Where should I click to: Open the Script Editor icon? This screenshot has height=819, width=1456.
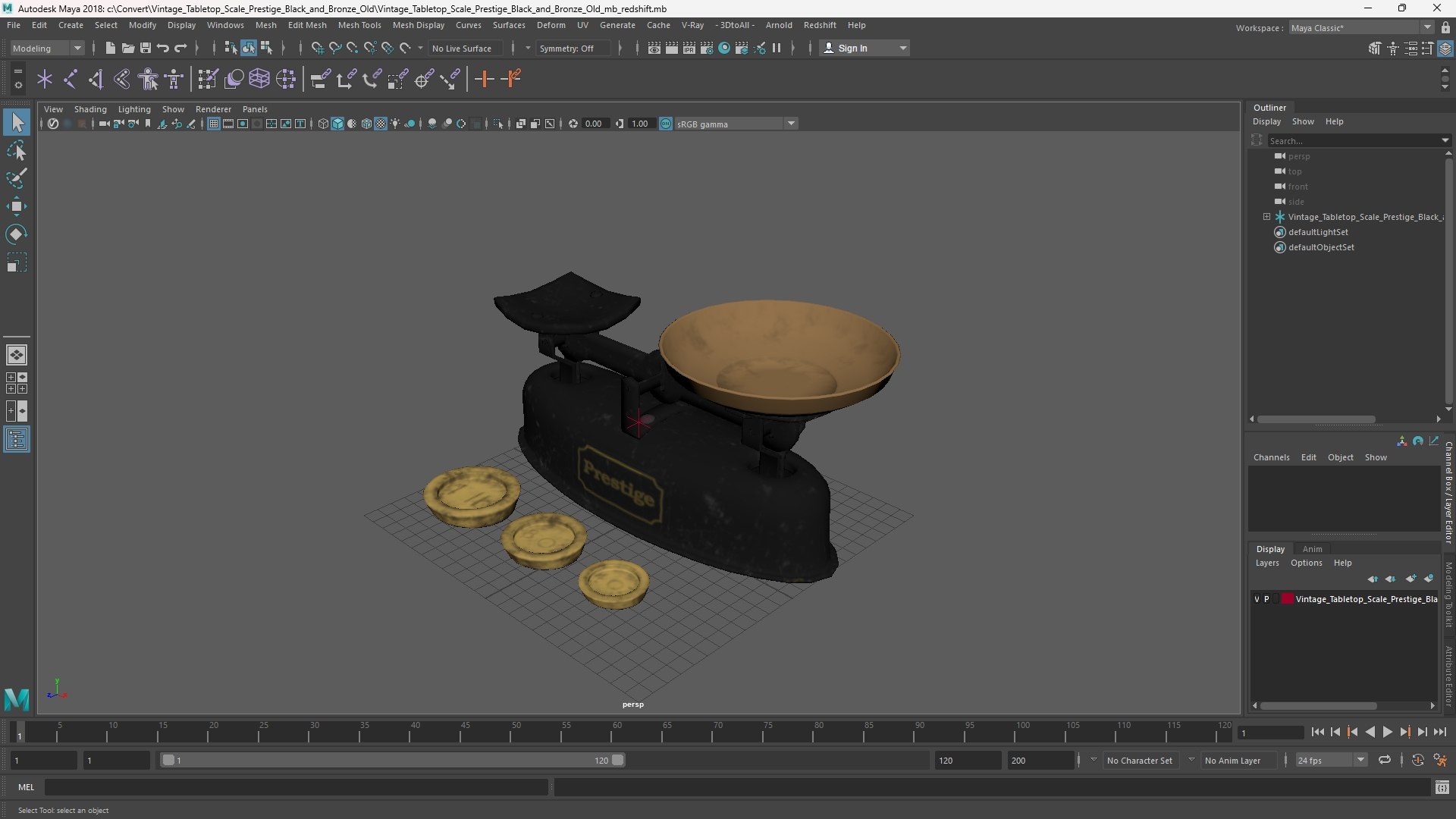click(1442, 787)
